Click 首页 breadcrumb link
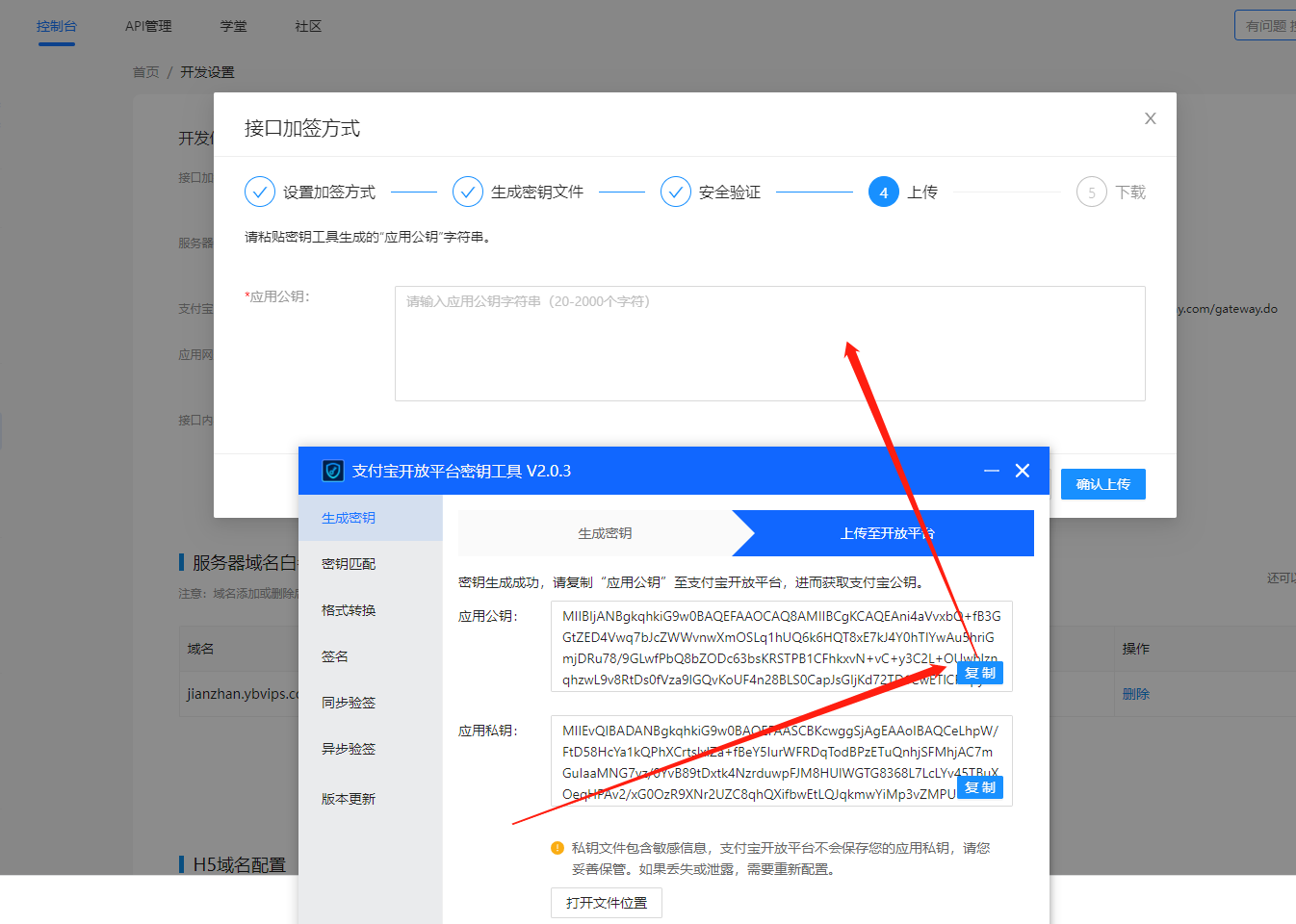Viewport: 1296px width, 924px height. click(145, 72)
